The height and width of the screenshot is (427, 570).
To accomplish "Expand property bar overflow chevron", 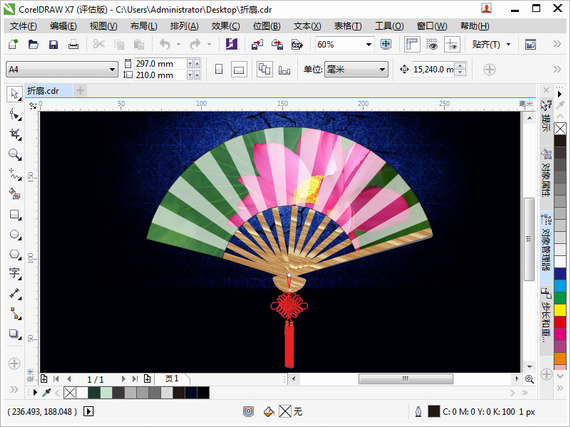I will tap(557, 69).
